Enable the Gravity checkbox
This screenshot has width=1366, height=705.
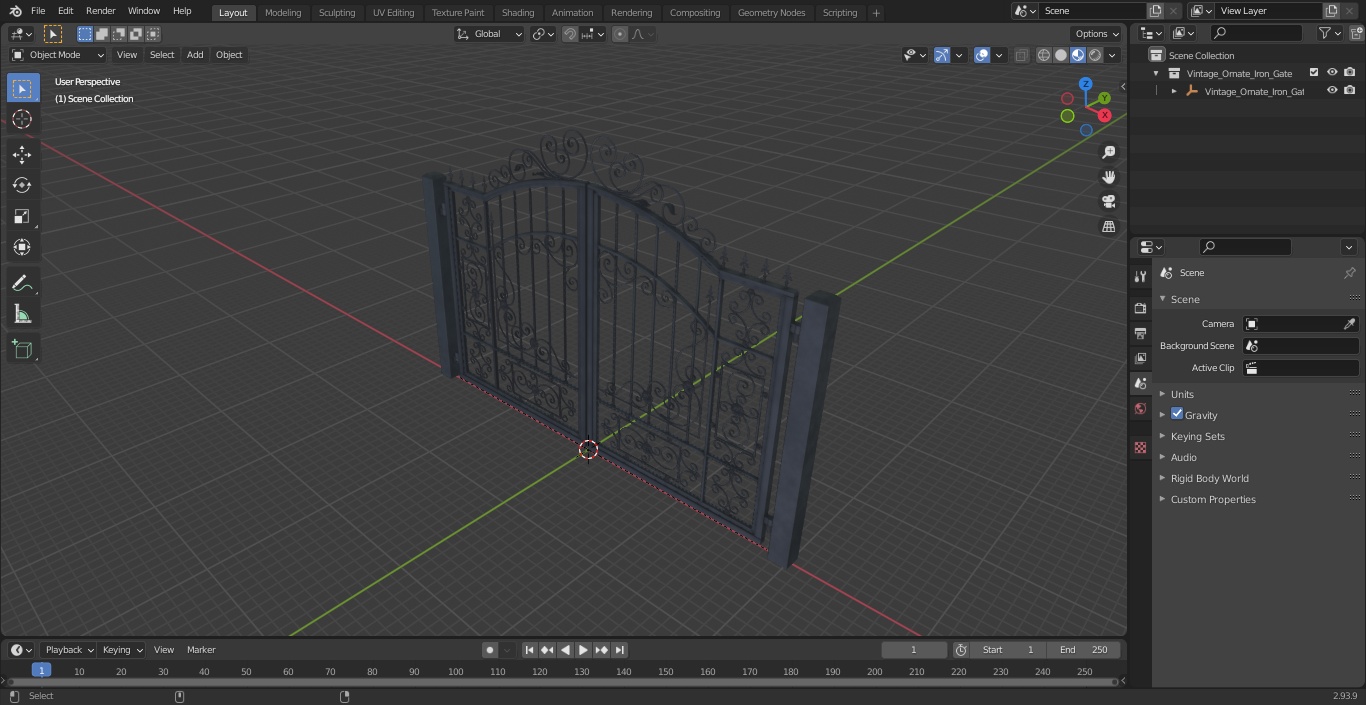click(x=1177, y=414)
